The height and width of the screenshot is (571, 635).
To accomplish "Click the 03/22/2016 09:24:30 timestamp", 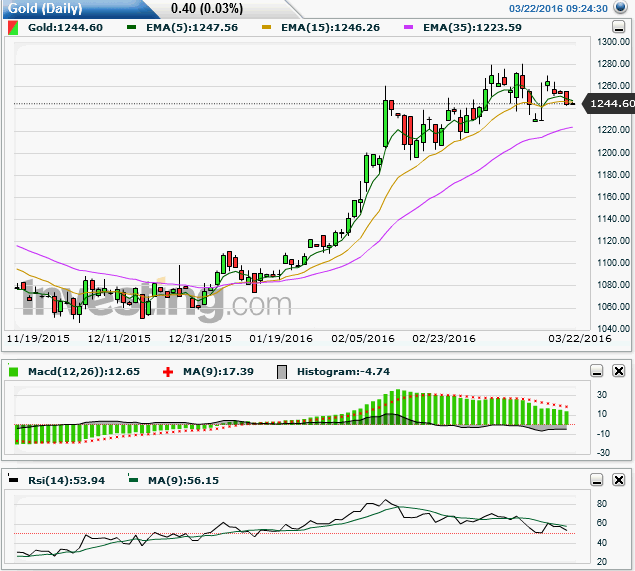I will click(558, 9).
